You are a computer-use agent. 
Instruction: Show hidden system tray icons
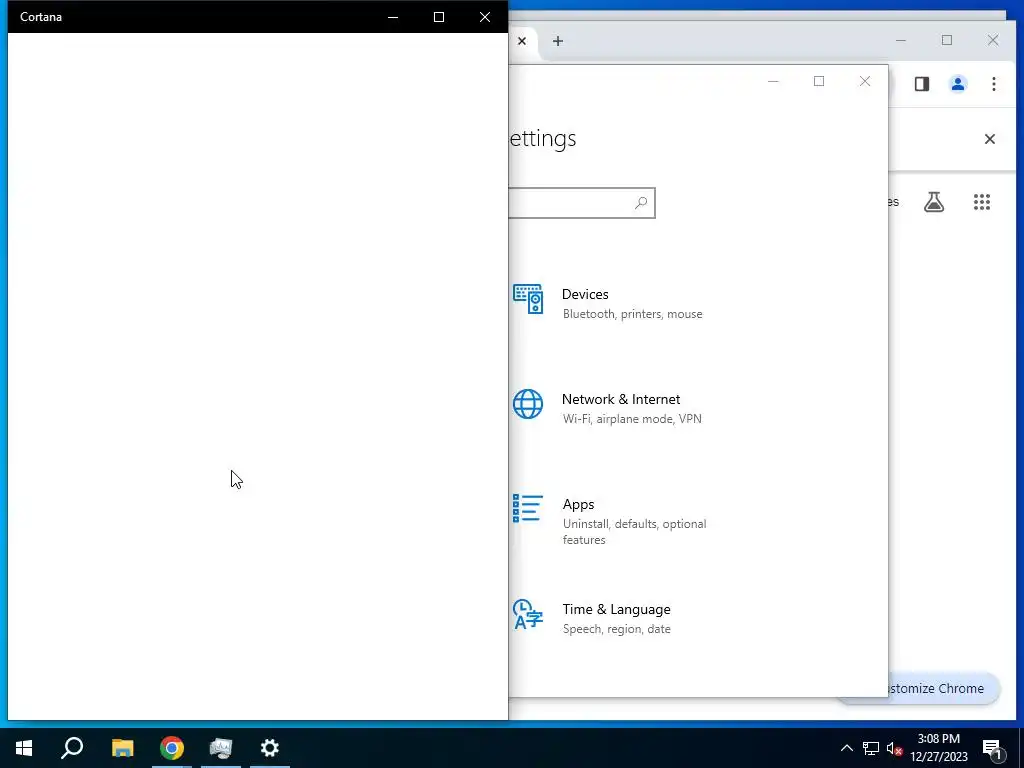pyautogui.click(x=846, y=748)
